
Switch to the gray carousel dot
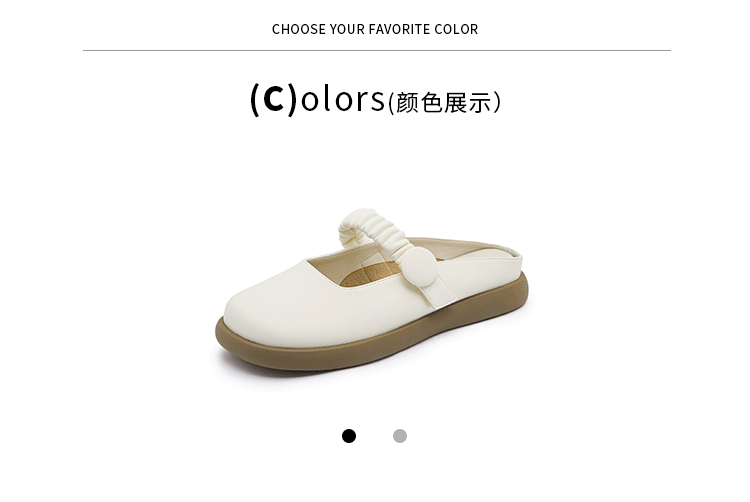400,436
